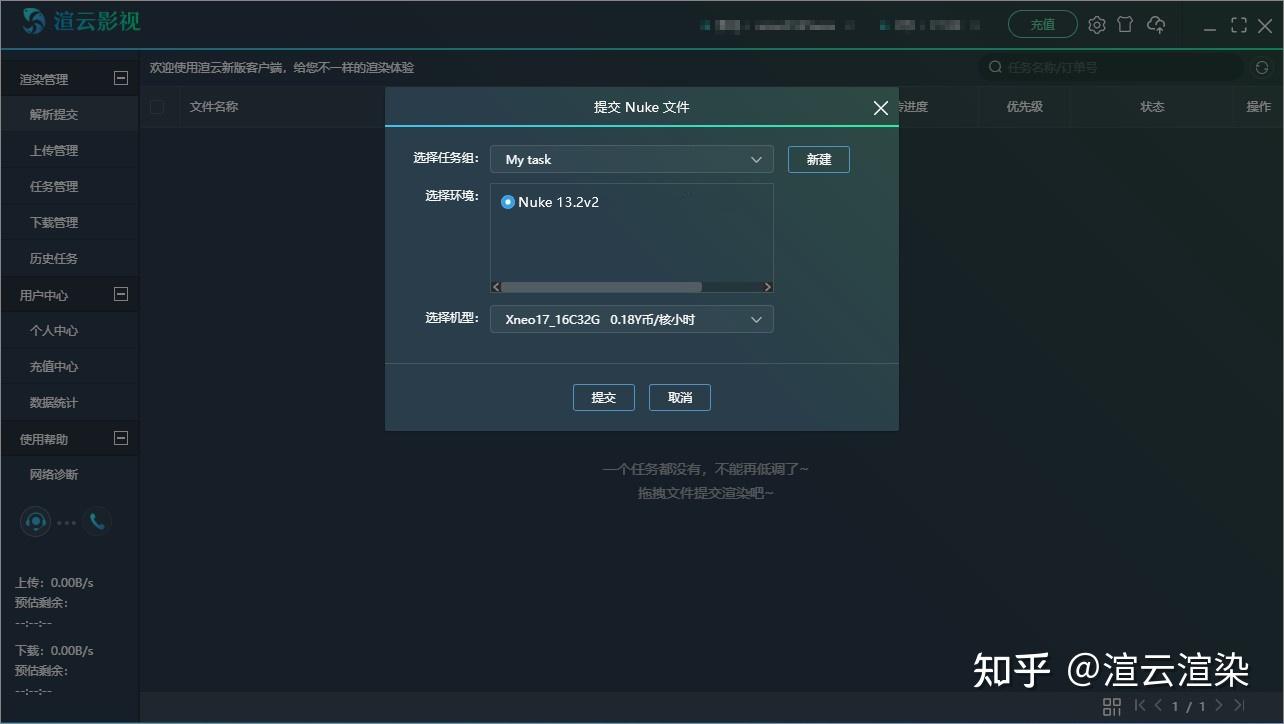The image size is (1284, 724).
Task: Click the grid view icon in status bar
Action: click(1111, 706)
